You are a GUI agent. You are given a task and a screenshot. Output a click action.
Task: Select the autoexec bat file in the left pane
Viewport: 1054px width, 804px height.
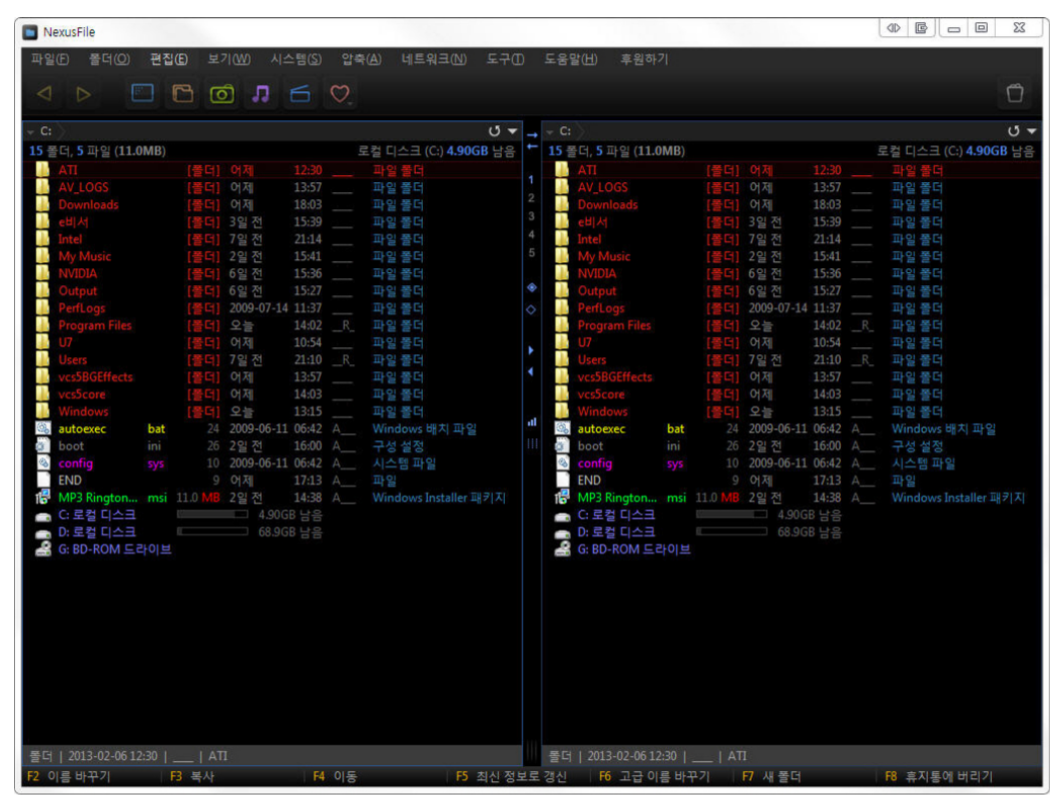(x=272, y=429)
